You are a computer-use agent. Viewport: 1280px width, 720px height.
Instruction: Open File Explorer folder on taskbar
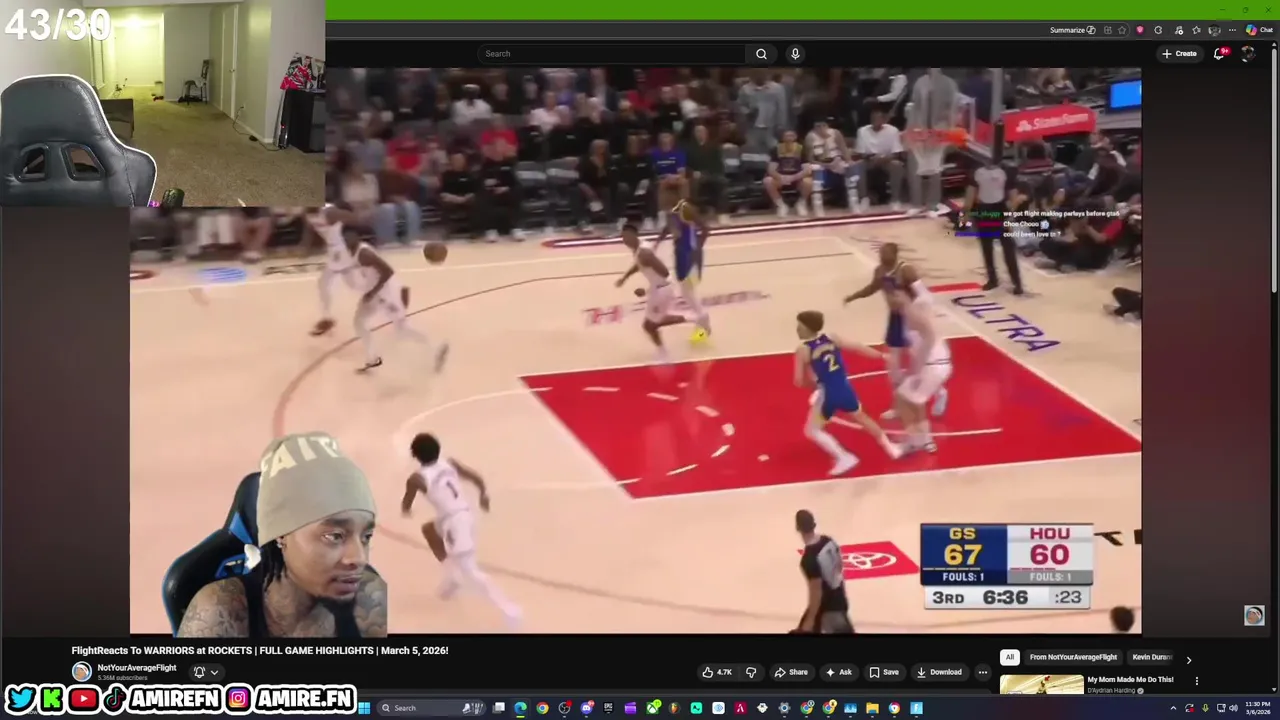[872, 708]
